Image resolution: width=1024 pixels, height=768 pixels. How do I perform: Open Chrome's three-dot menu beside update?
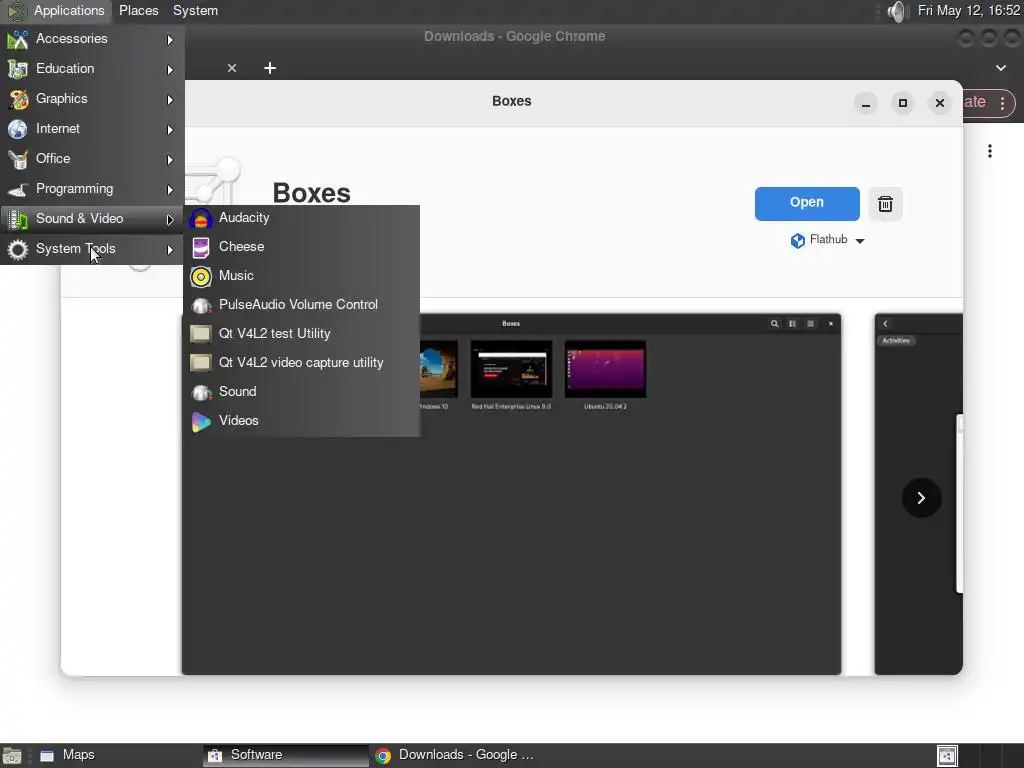pyautogui.click(x=1002, y=103)
